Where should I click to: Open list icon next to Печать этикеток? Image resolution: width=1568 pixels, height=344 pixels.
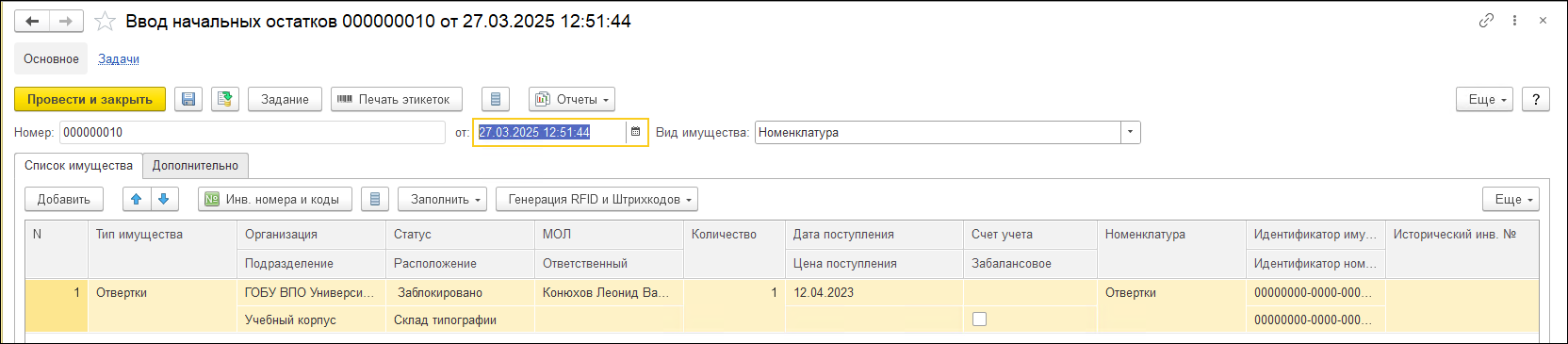pos(496,99)
